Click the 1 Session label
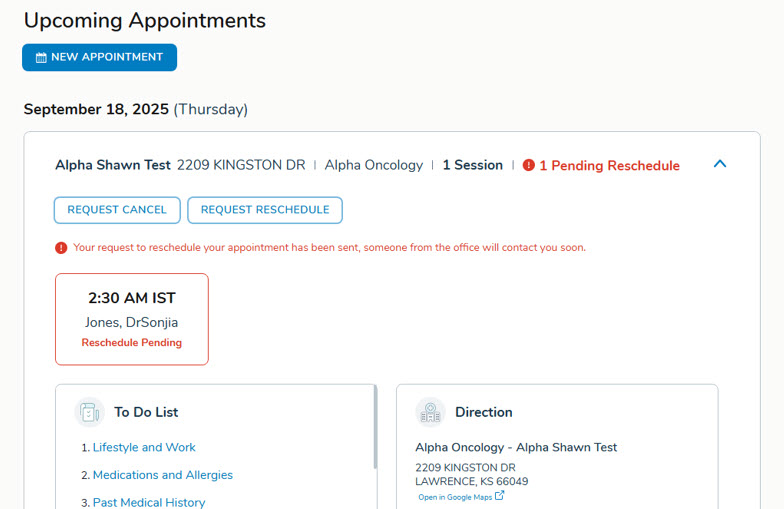Viewport: 784px width, 509px height. [x=472, y=165]
